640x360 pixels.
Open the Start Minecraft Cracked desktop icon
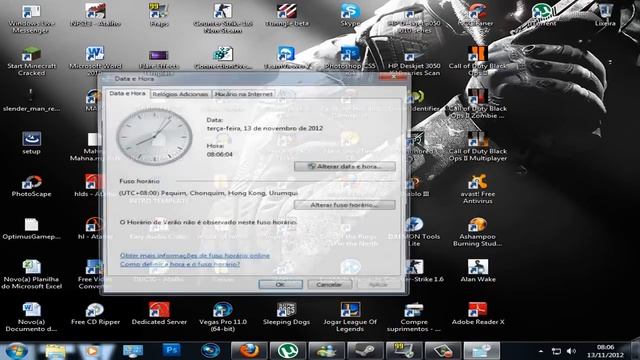coord(31,61)
